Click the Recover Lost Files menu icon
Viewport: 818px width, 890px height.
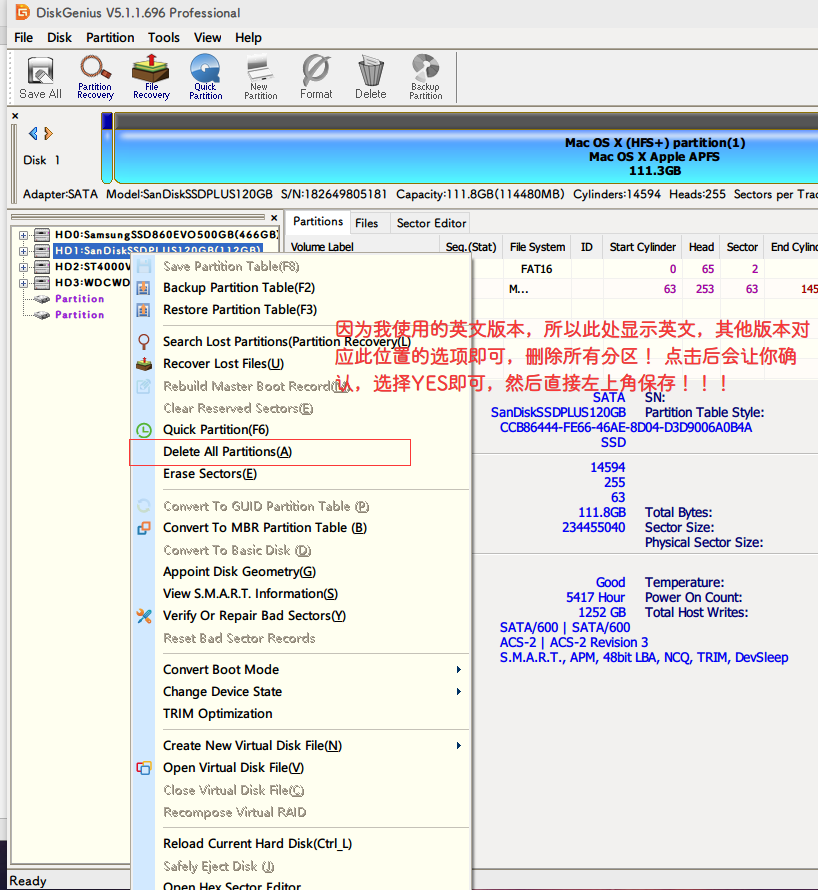tap(144, 364)
